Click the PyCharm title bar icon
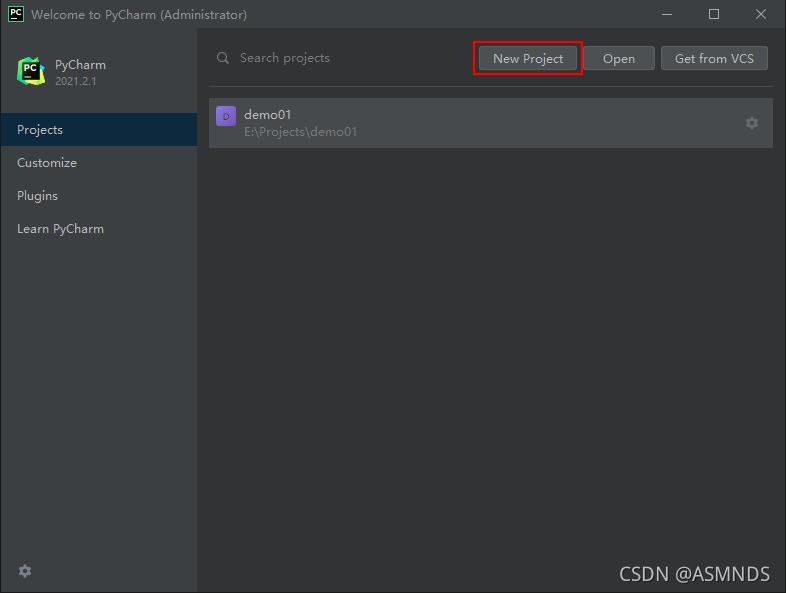This screenshot has height=593, width=786. [16, 14]
